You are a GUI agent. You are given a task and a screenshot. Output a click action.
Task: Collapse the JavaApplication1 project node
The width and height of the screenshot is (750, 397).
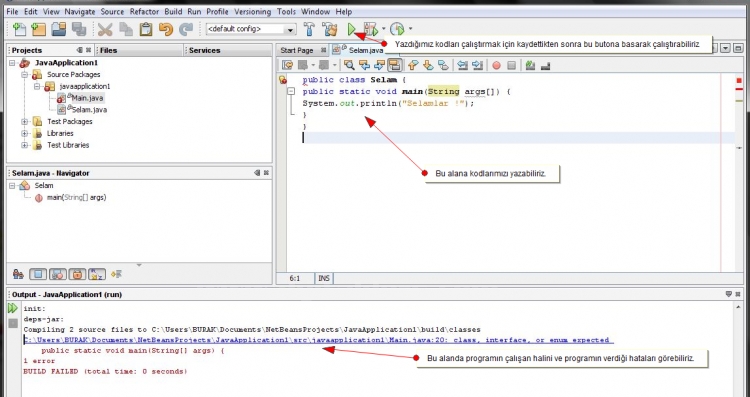pos(12,63)
